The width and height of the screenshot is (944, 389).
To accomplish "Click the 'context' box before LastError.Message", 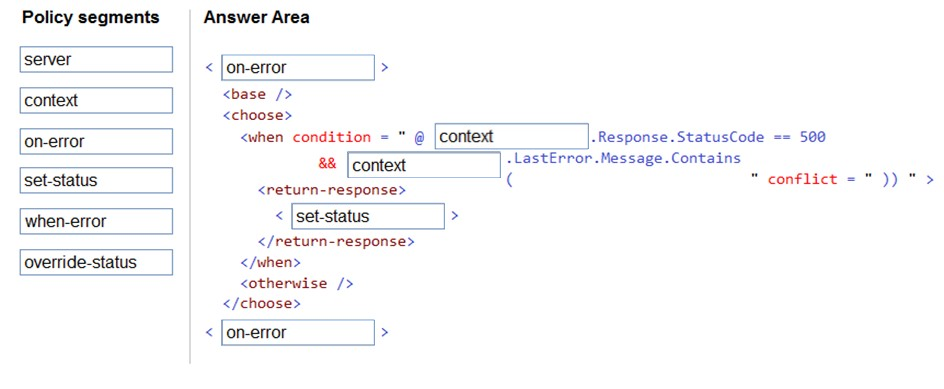I will tap(424, 165).
